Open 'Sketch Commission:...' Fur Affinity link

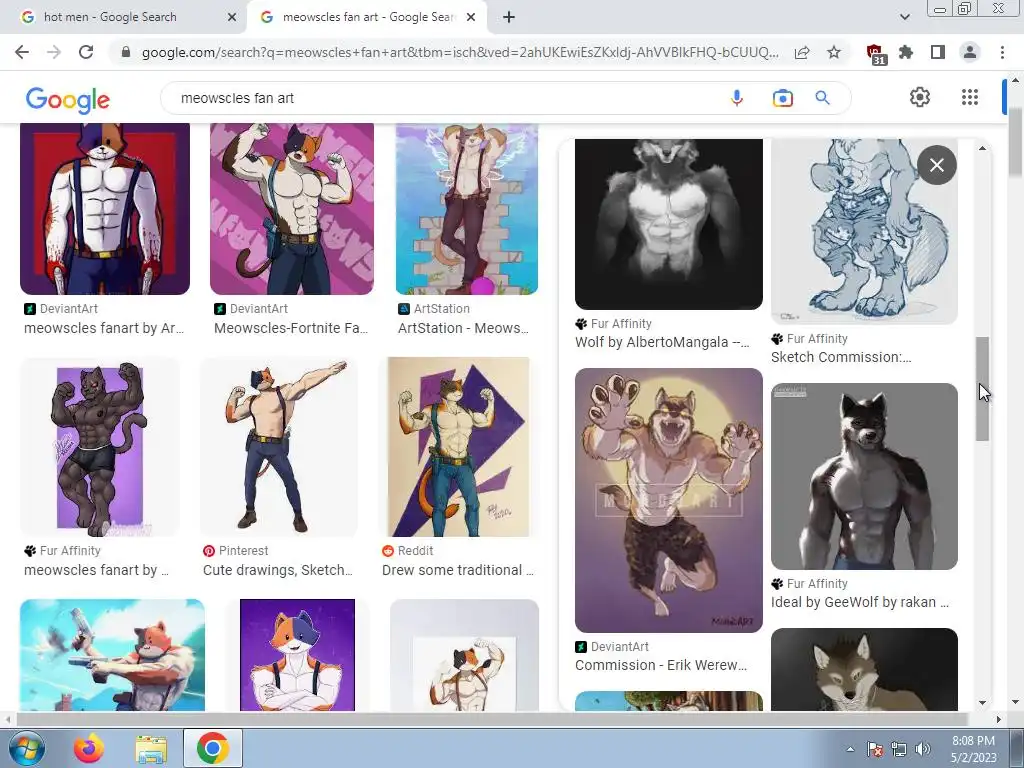pyautogui.click(x=840, y=357)
